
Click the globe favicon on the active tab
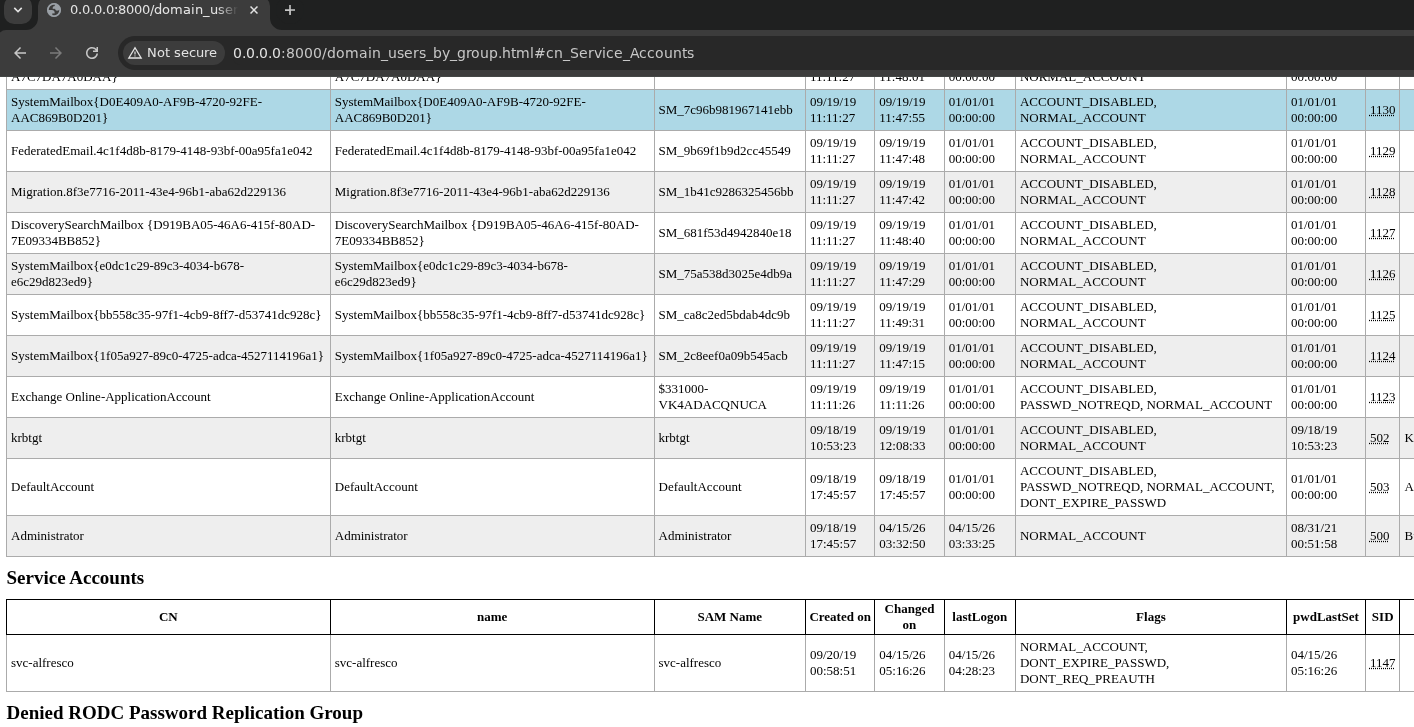tap(52, 11)
